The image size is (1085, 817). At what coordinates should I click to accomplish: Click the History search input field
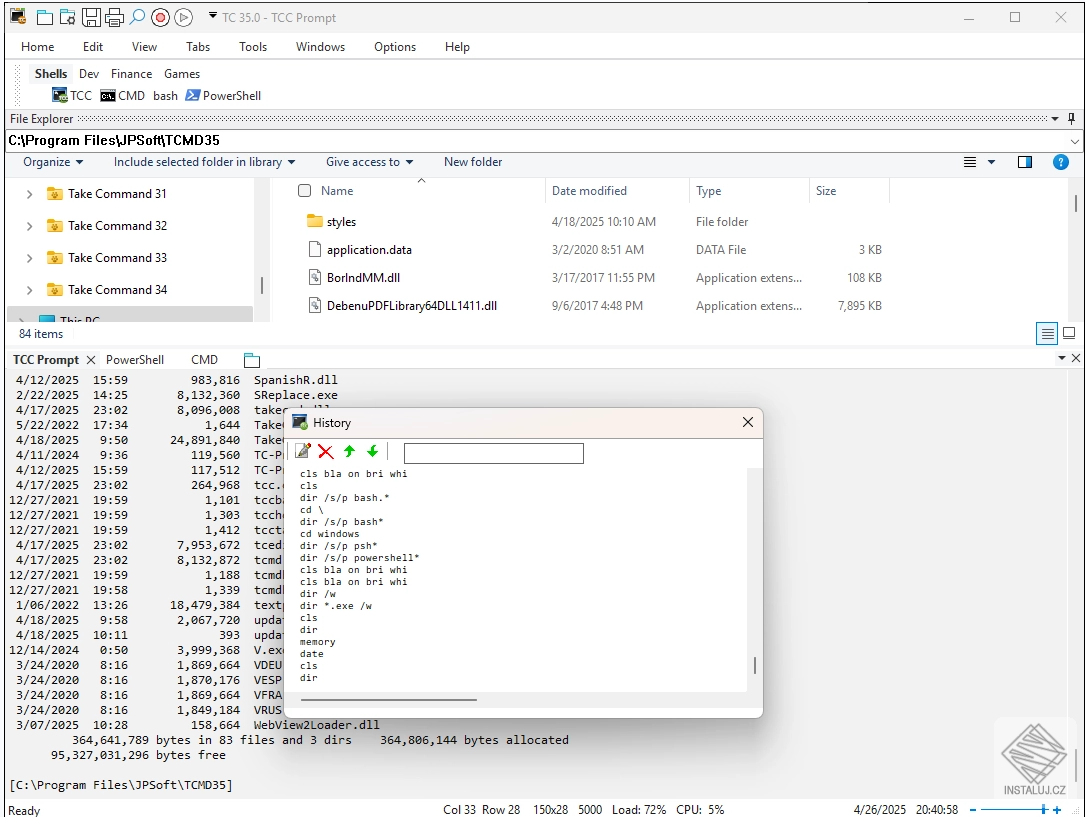(x=493, y=453)
